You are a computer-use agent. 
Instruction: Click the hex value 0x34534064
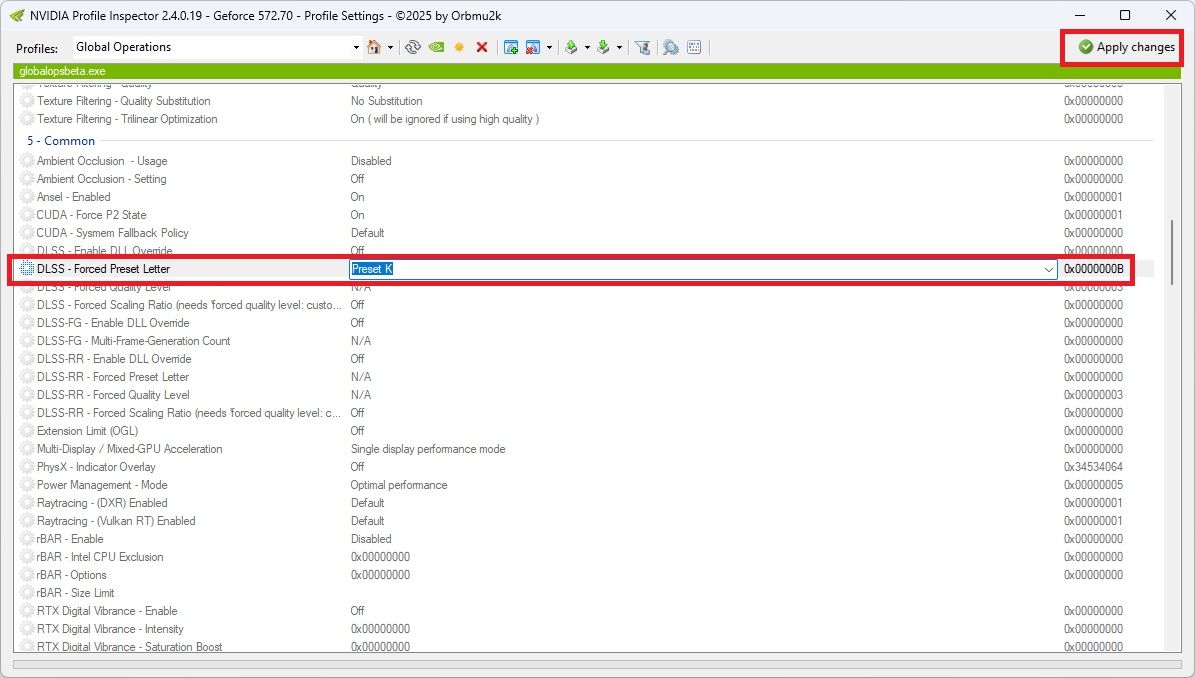coord(1094,467)
